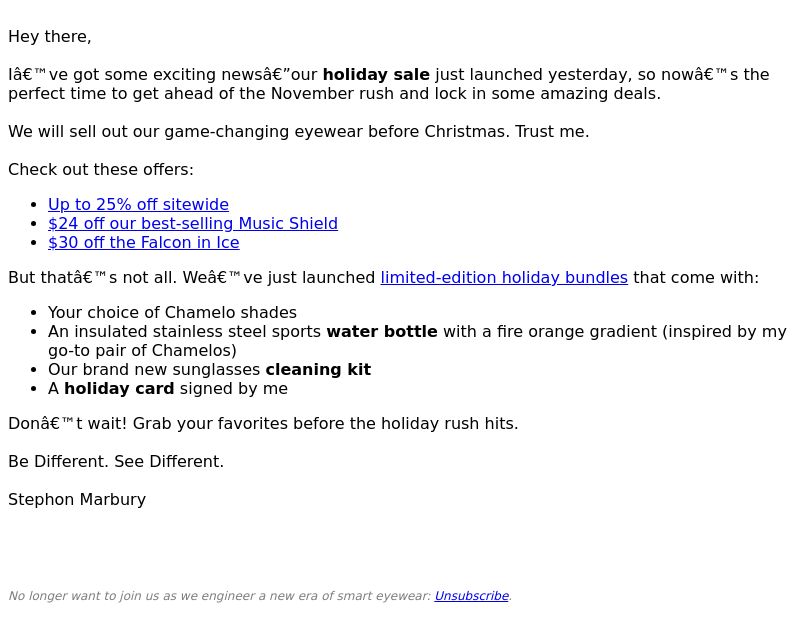Click the bold "holiday sale" text

(x=376, y=74)
